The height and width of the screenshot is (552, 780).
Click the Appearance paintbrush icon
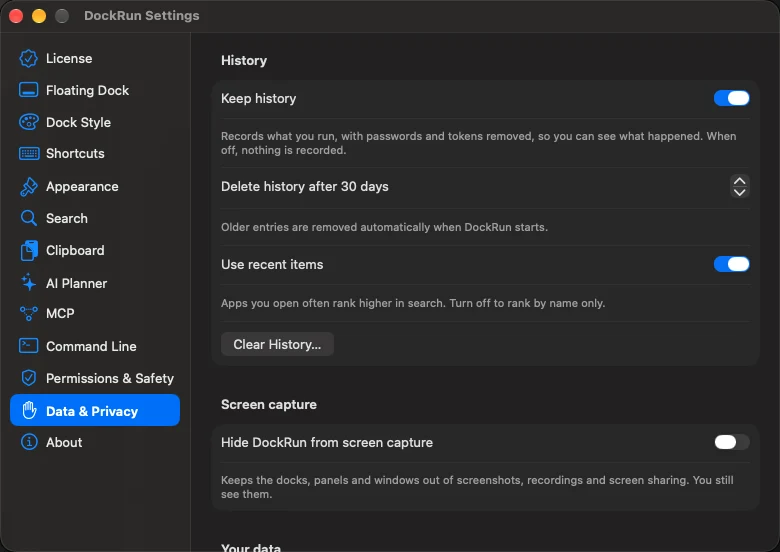pyautogui.click(x=28, y=186)
